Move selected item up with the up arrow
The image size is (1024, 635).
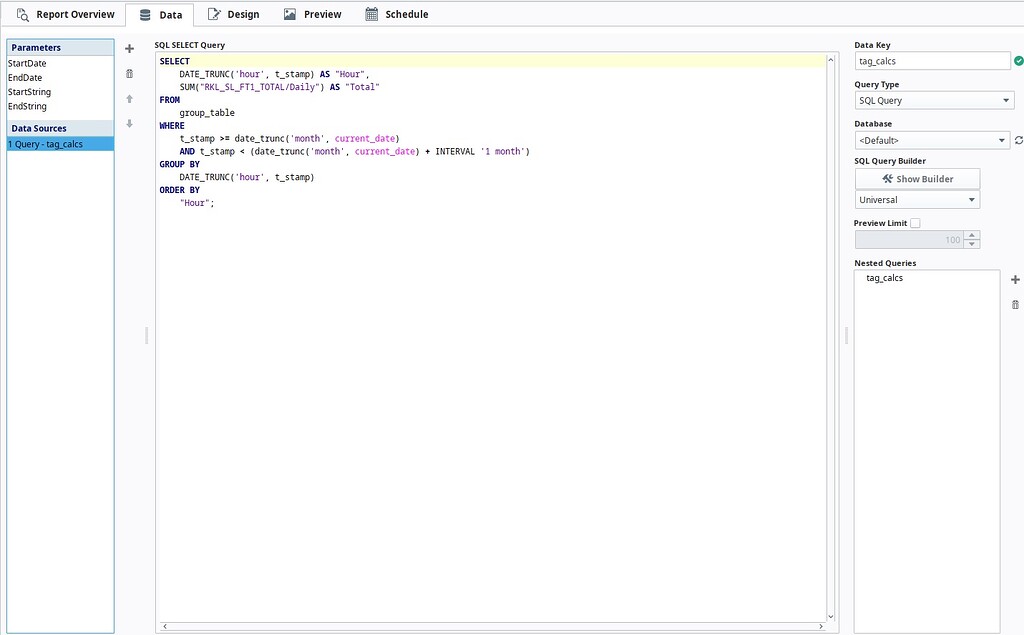(x=129, y=98)
